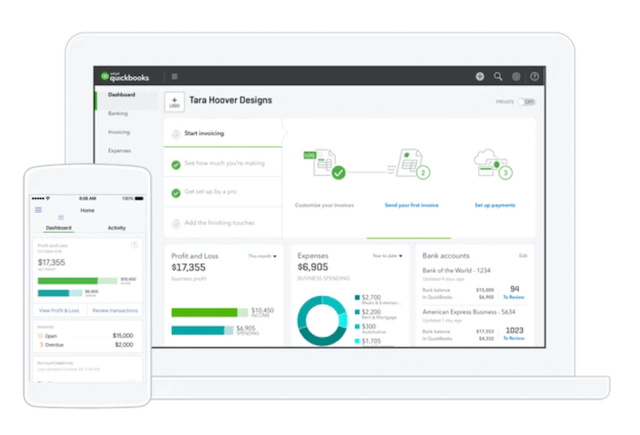Click the step 3 payments illustration icon
640x435 pixels.
[x=493, y=164]
